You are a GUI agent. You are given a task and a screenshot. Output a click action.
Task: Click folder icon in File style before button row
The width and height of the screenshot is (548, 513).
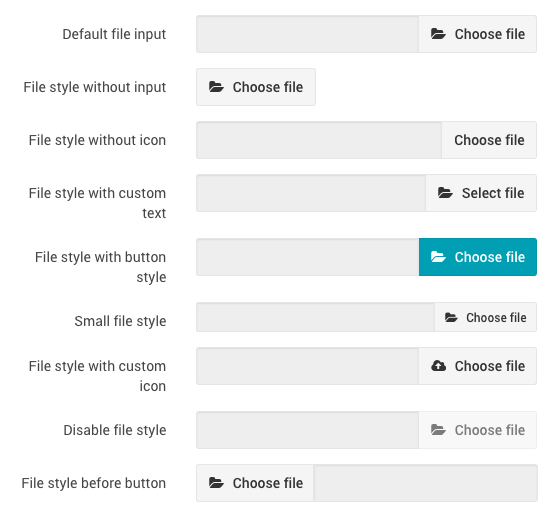point(216,483)
